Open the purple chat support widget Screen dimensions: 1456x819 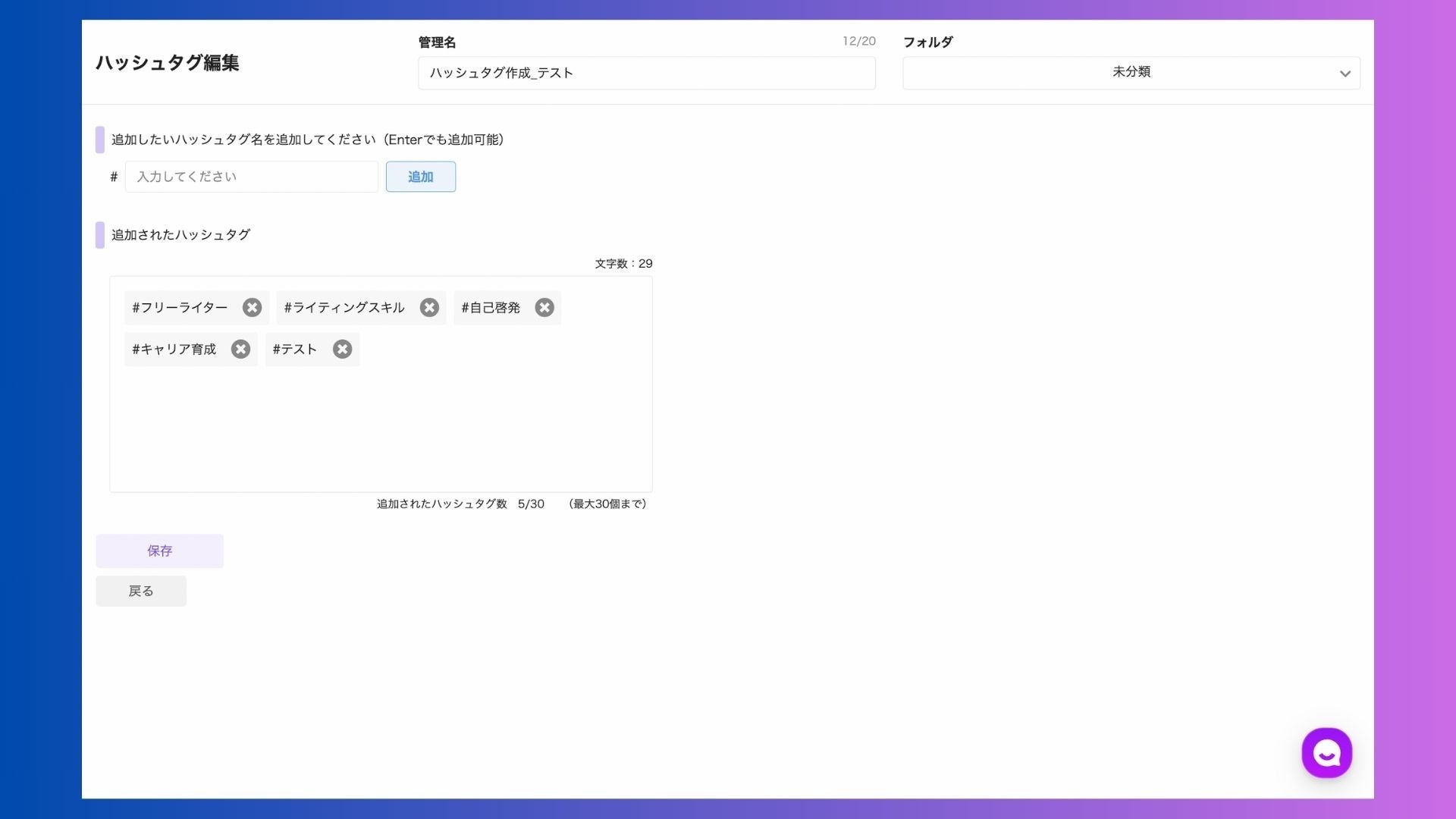pyautogui.click(x=1326, y=753)
